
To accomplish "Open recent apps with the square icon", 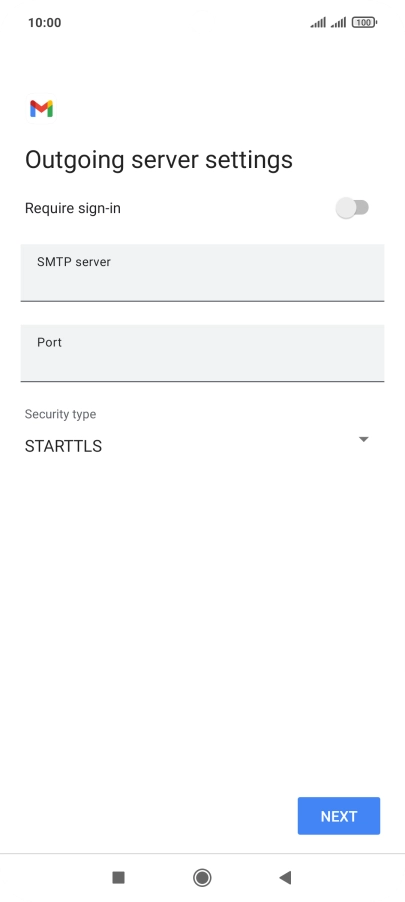I will point(119,877).
